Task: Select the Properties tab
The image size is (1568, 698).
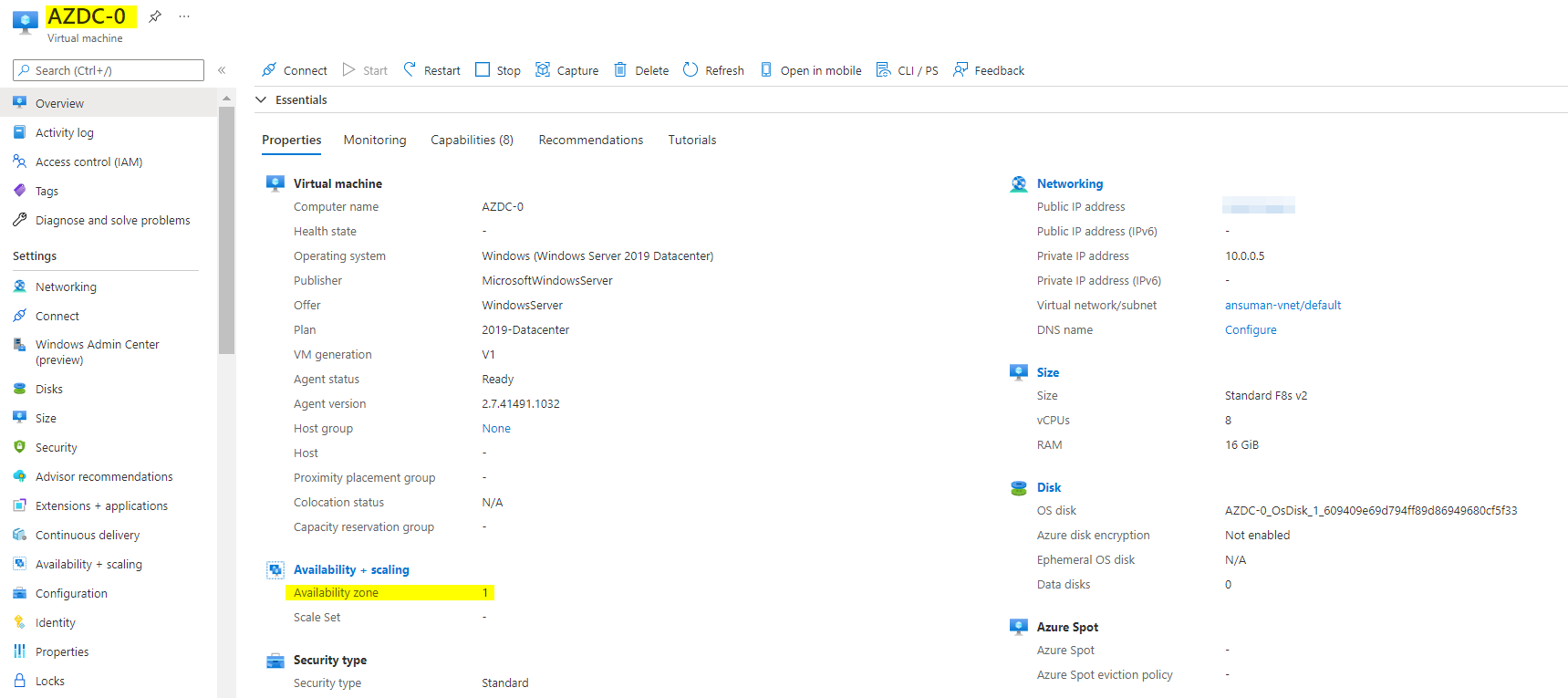Action: pyautogui.click(x=291, y=140)
